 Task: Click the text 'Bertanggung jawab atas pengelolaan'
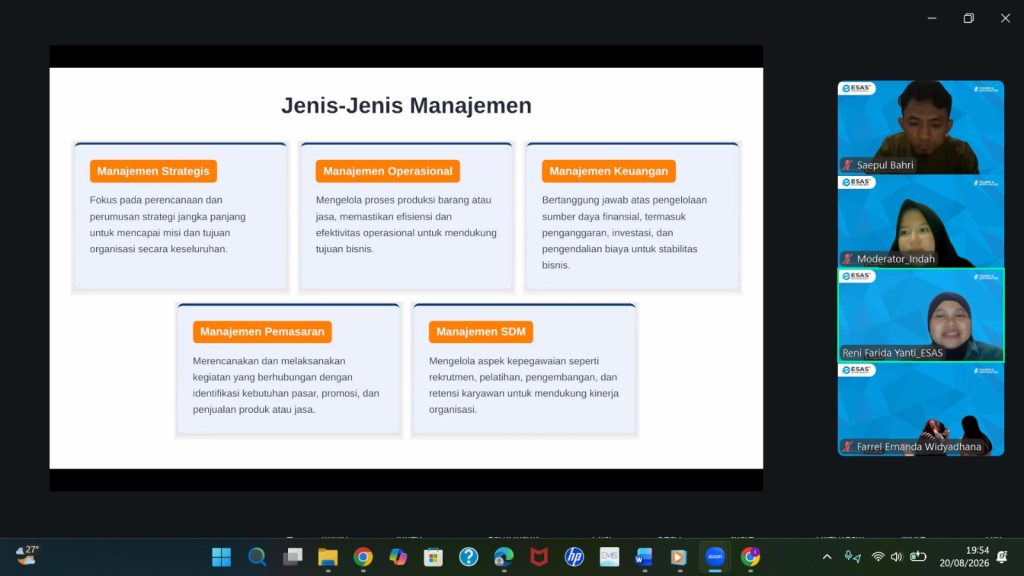point(624,200)
